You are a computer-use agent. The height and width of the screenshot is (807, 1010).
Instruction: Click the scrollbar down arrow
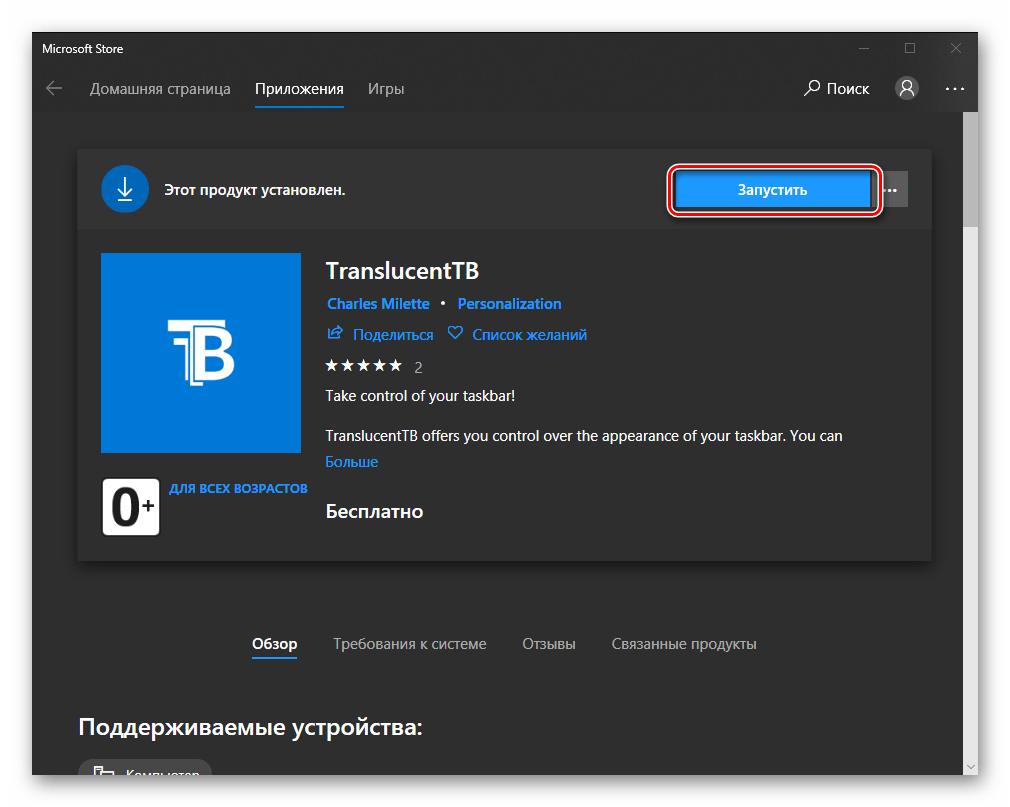(x=970, y=767)
